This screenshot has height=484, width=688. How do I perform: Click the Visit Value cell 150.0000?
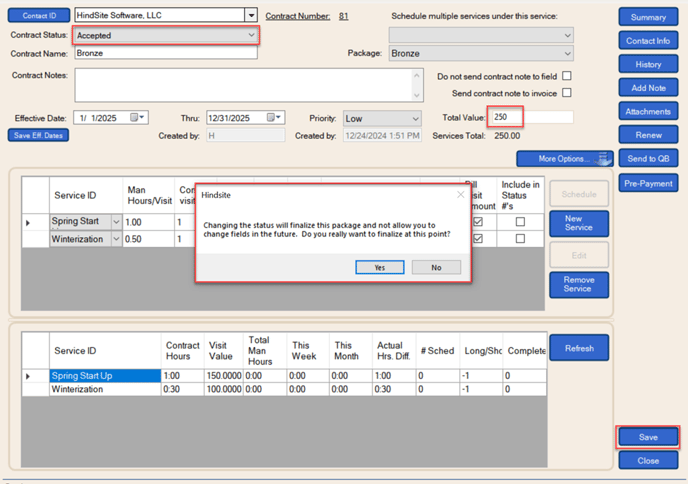point(224,376)
